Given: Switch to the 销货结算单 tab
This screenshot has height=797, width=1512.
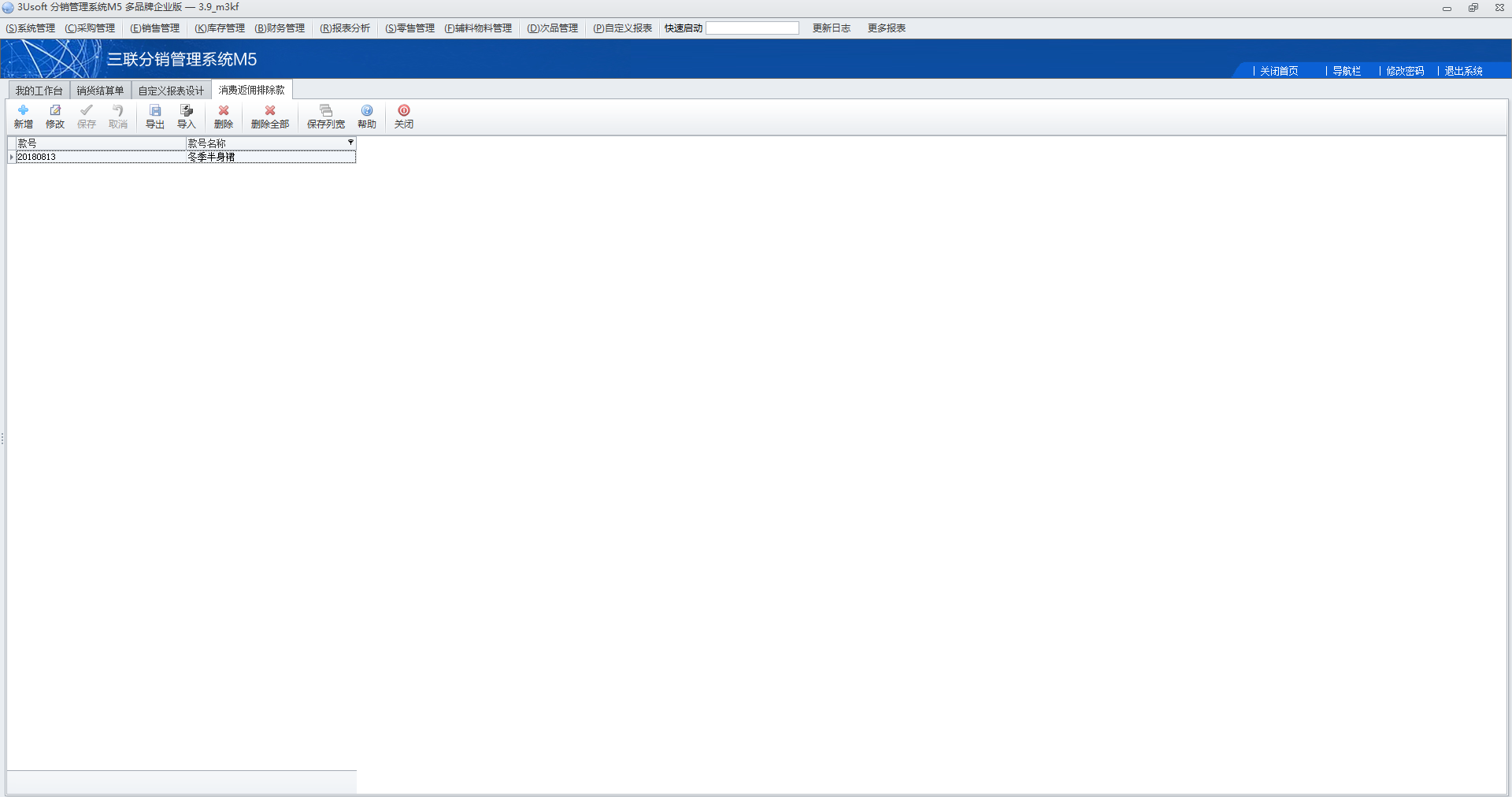Looking at the screenshot, I should tap(100, 91).
